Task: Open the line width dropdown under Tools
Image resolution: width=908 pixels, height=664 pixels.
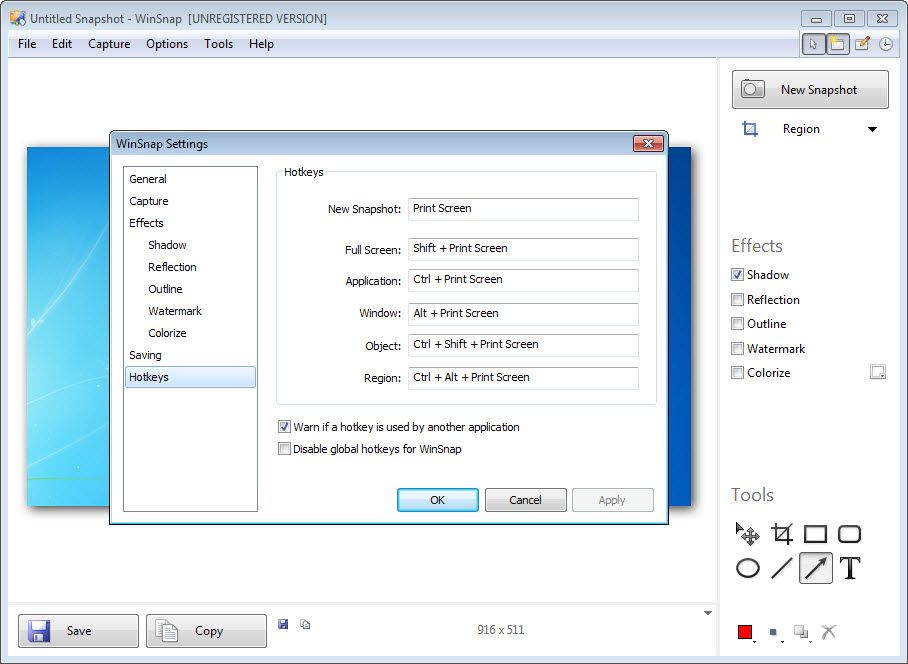Action: (x=775, y=633)
